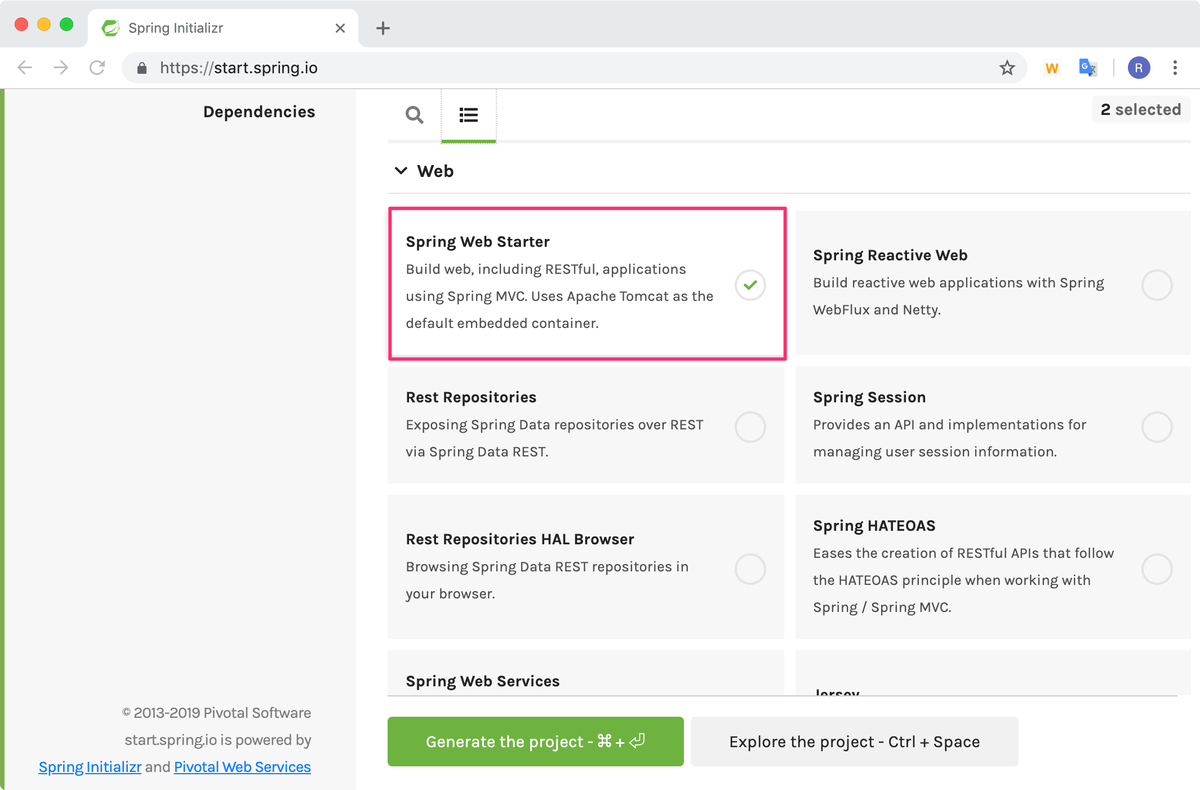Click the Web category heading text

click(435, 171)
